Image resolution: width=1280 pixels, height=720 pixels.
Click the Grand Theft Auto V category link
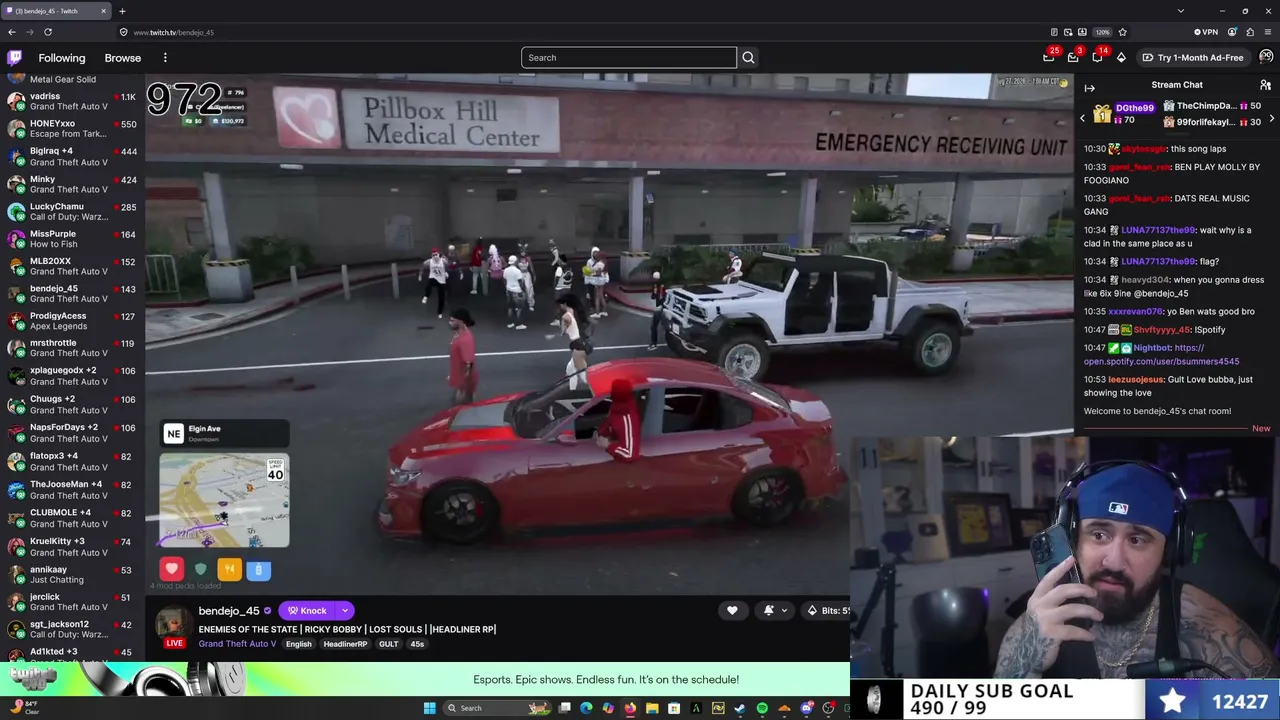[237, 644]
